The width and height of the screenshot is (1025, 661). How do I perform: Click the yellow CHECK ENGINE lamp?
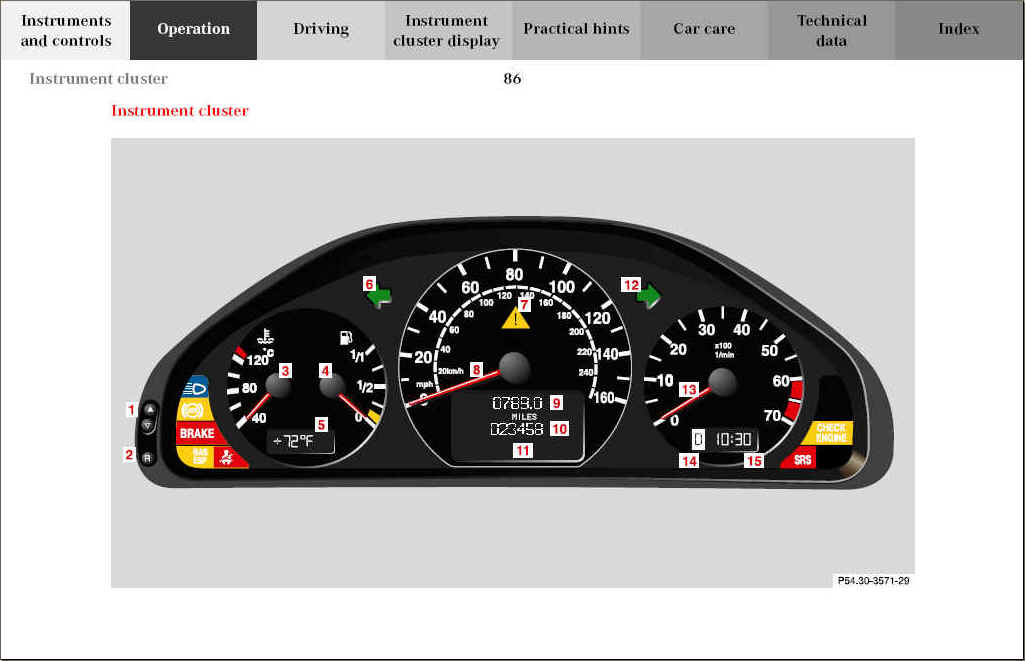[831, 433]
